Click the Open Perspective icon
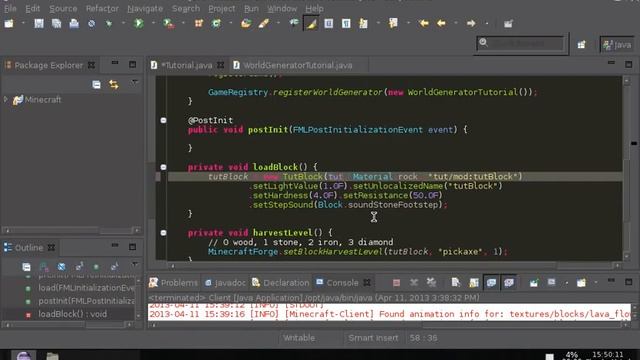Image resolution: width=640 pixels, height=360 pixels. pyautogui.click(x=581, y=44)
